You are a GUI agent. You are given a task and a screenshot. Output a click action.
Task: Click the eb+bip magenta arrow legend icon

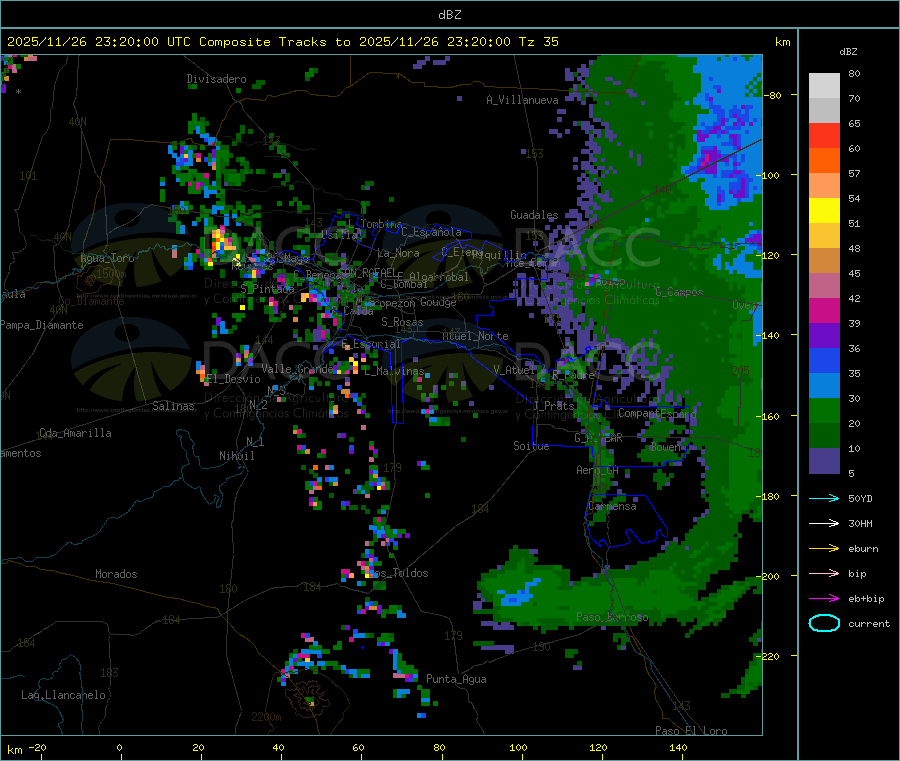[824, 599]
